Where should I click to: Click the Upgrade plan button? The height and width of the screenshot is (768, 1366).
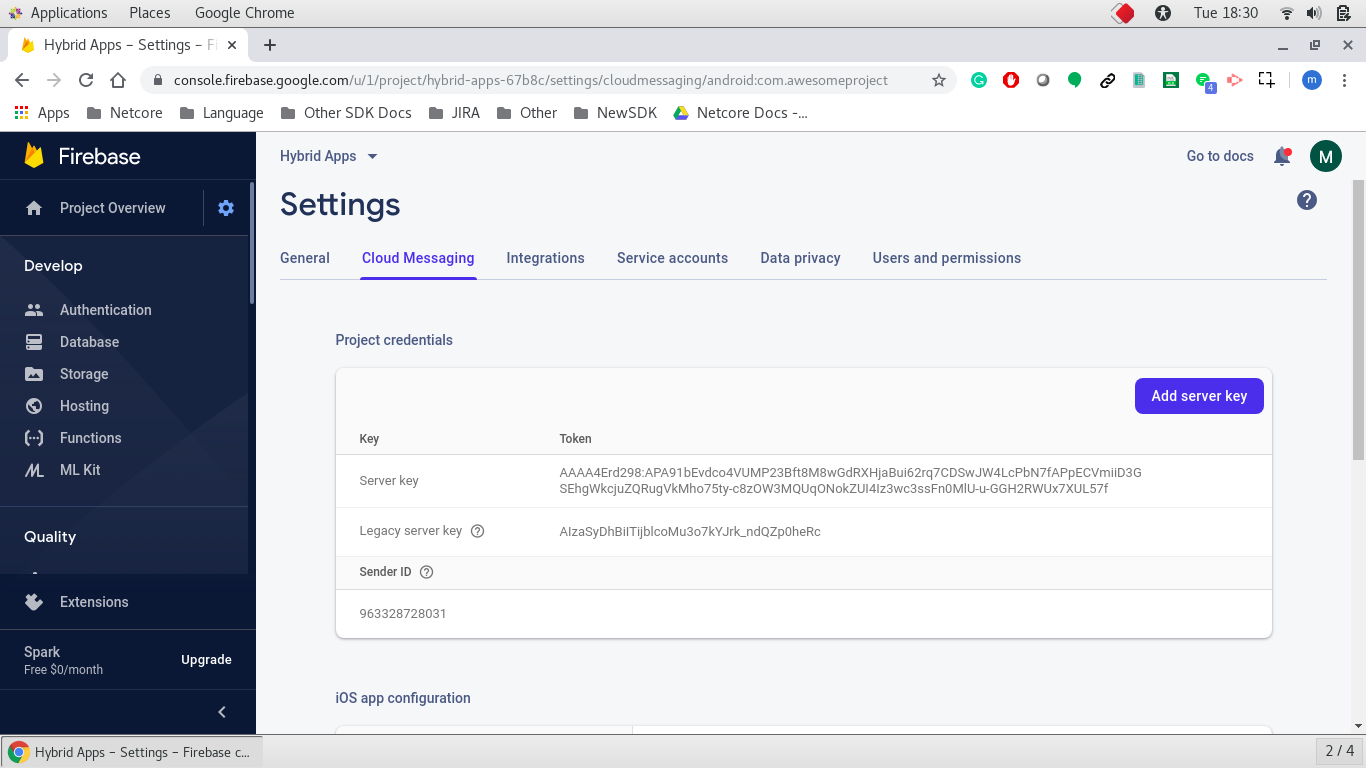(x=206, y=660)
